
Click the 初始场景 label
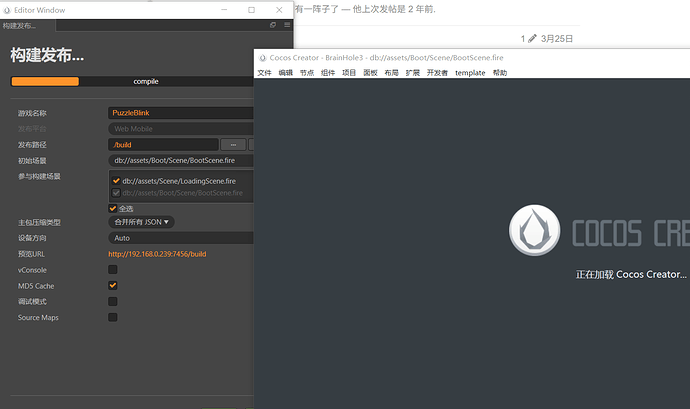coord(32,161)
